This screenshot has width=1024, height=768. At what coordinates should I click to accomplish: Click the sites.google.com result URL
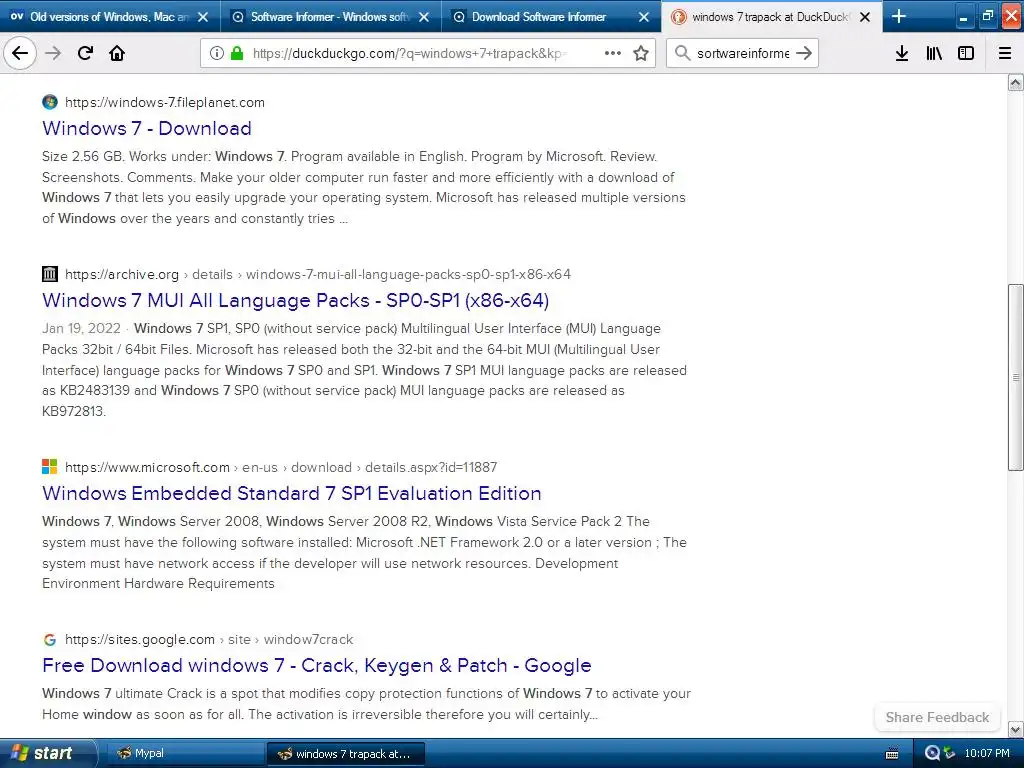(209, 639)
